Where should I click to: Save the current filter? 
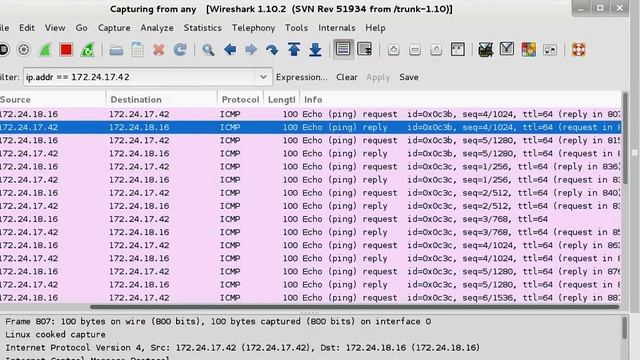point(409,77)
